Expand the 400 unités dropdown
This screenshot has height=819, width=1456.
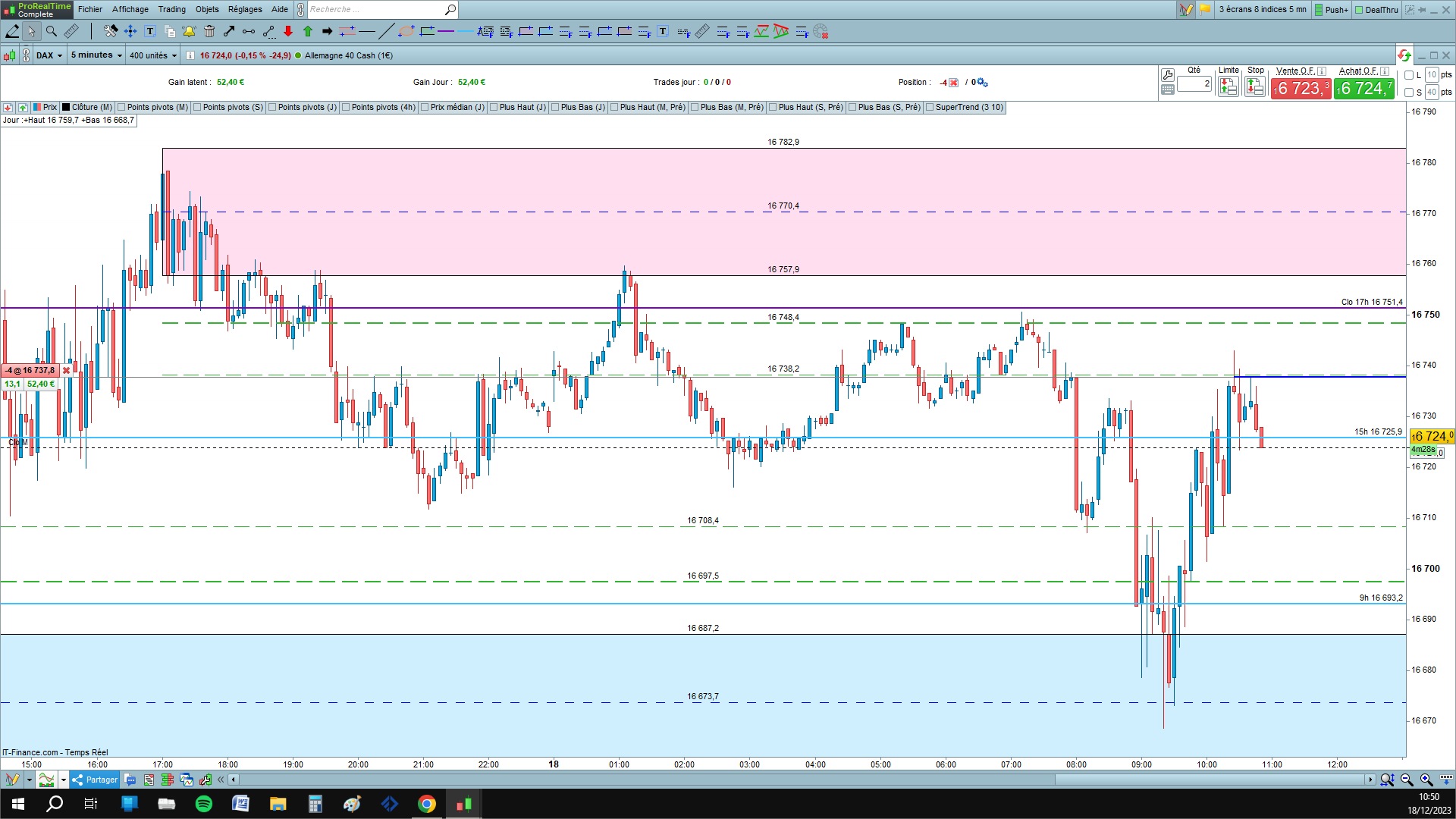[152, 55]
